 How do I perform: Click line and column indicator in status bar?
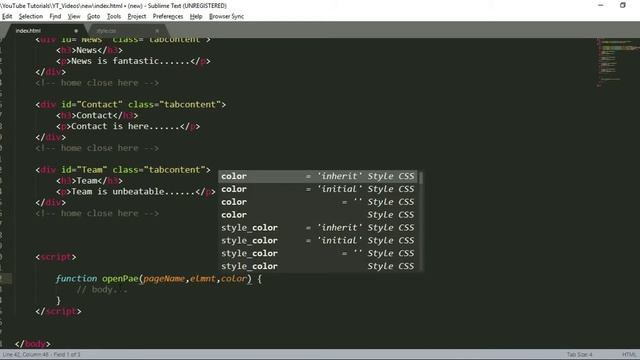(x=41, y=354)
